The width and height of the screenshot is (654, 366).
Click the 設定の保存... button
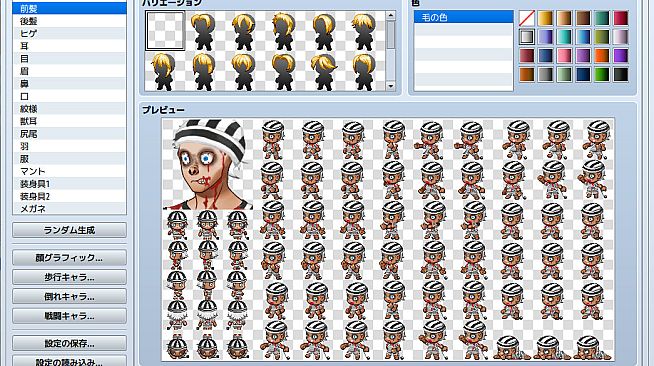(x=69, y=343)
